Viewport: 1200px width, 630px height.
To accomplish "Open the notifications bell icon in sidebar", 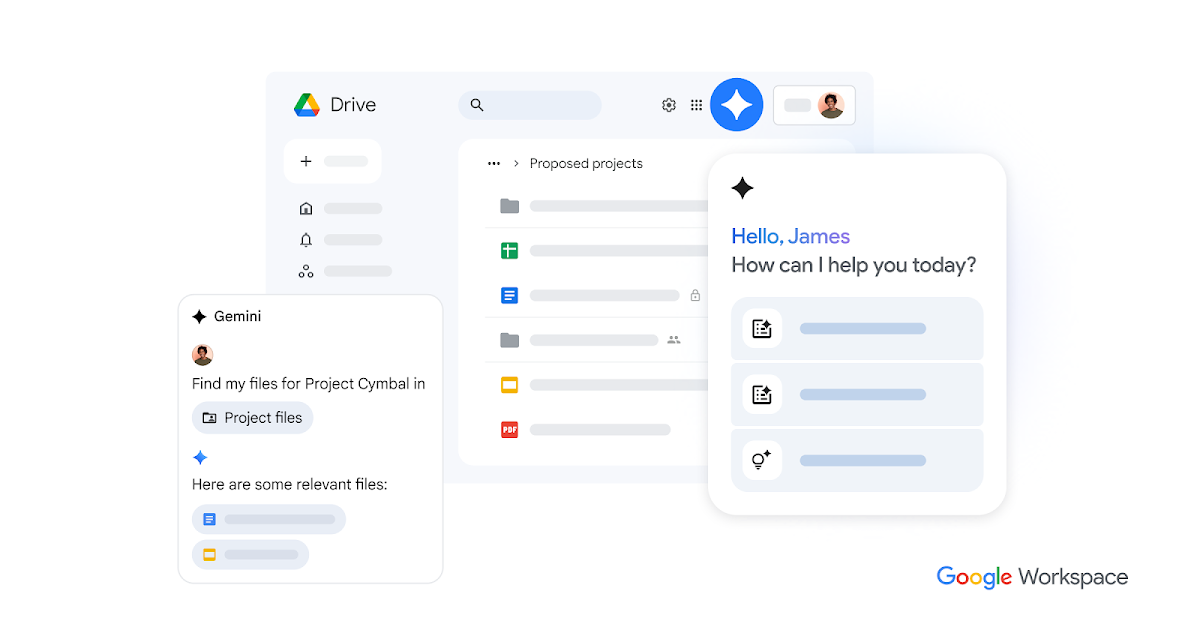I will click(x=306, y=240).
